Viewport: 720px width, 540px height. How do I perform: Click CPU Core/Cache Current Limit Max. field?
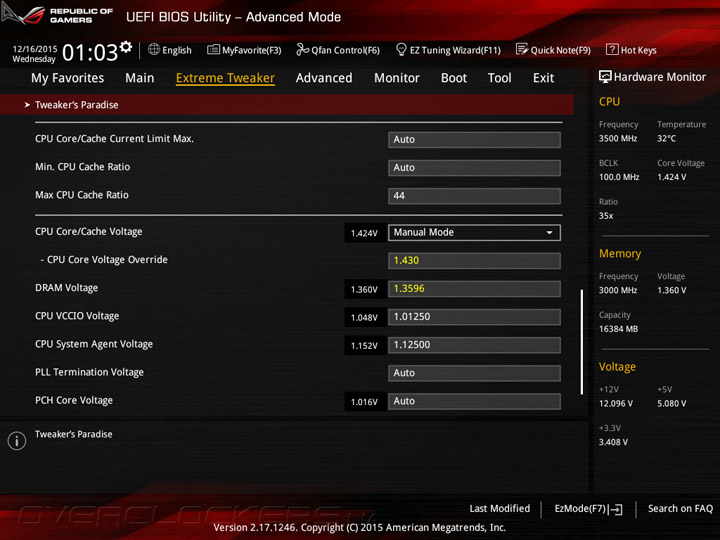(474, 140)
